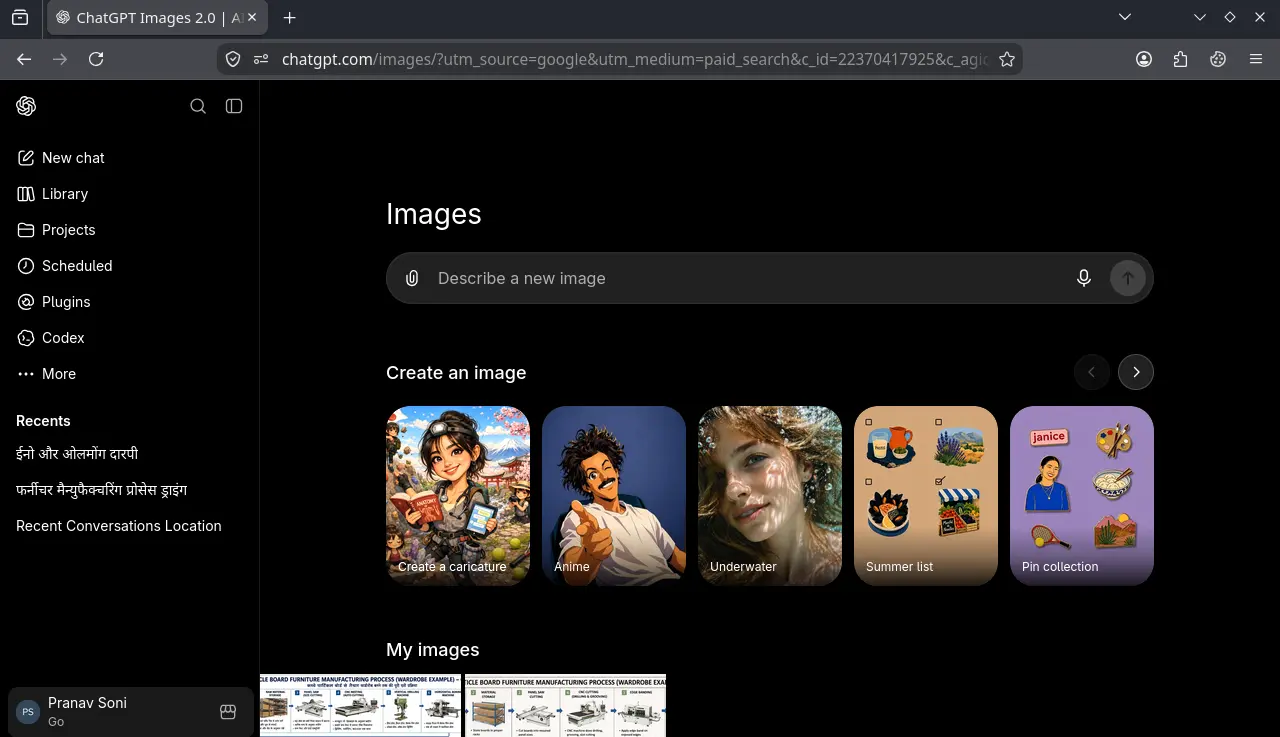Click the Recents section heading

coord(43,421)
